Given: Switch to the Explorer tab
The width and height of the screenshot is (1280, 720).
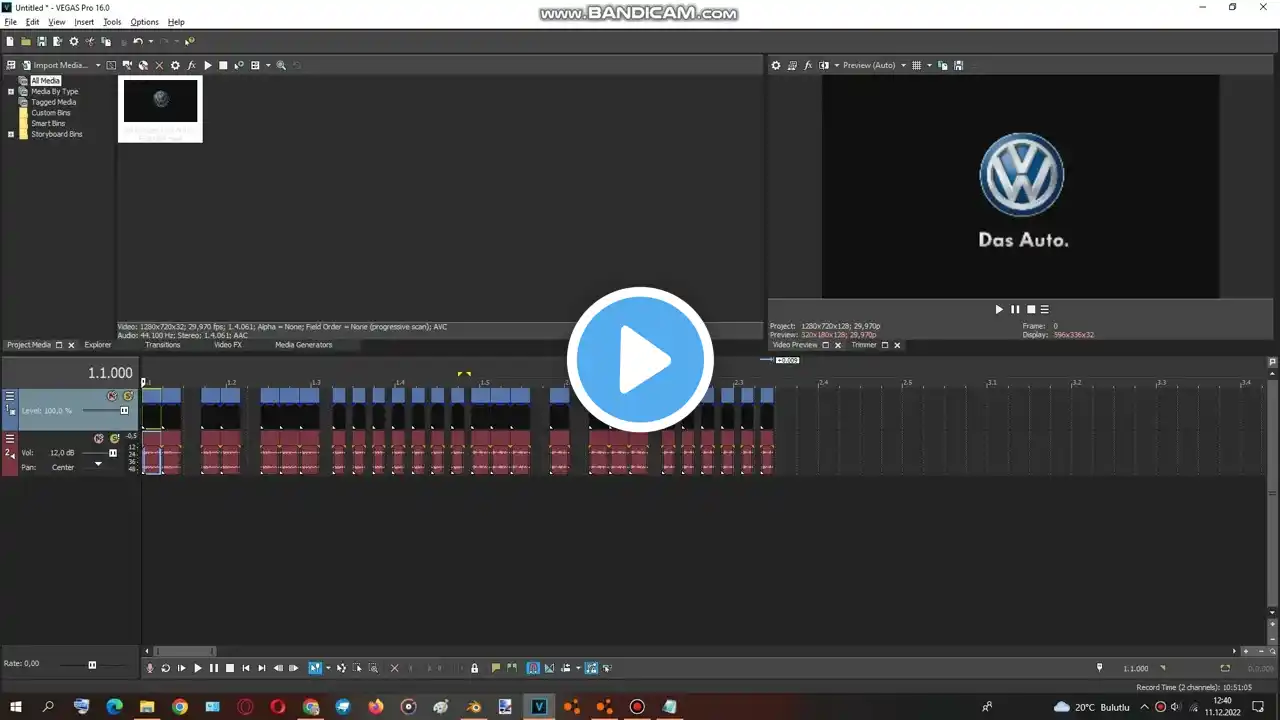Looking at the screenshot, I should 98,345.
